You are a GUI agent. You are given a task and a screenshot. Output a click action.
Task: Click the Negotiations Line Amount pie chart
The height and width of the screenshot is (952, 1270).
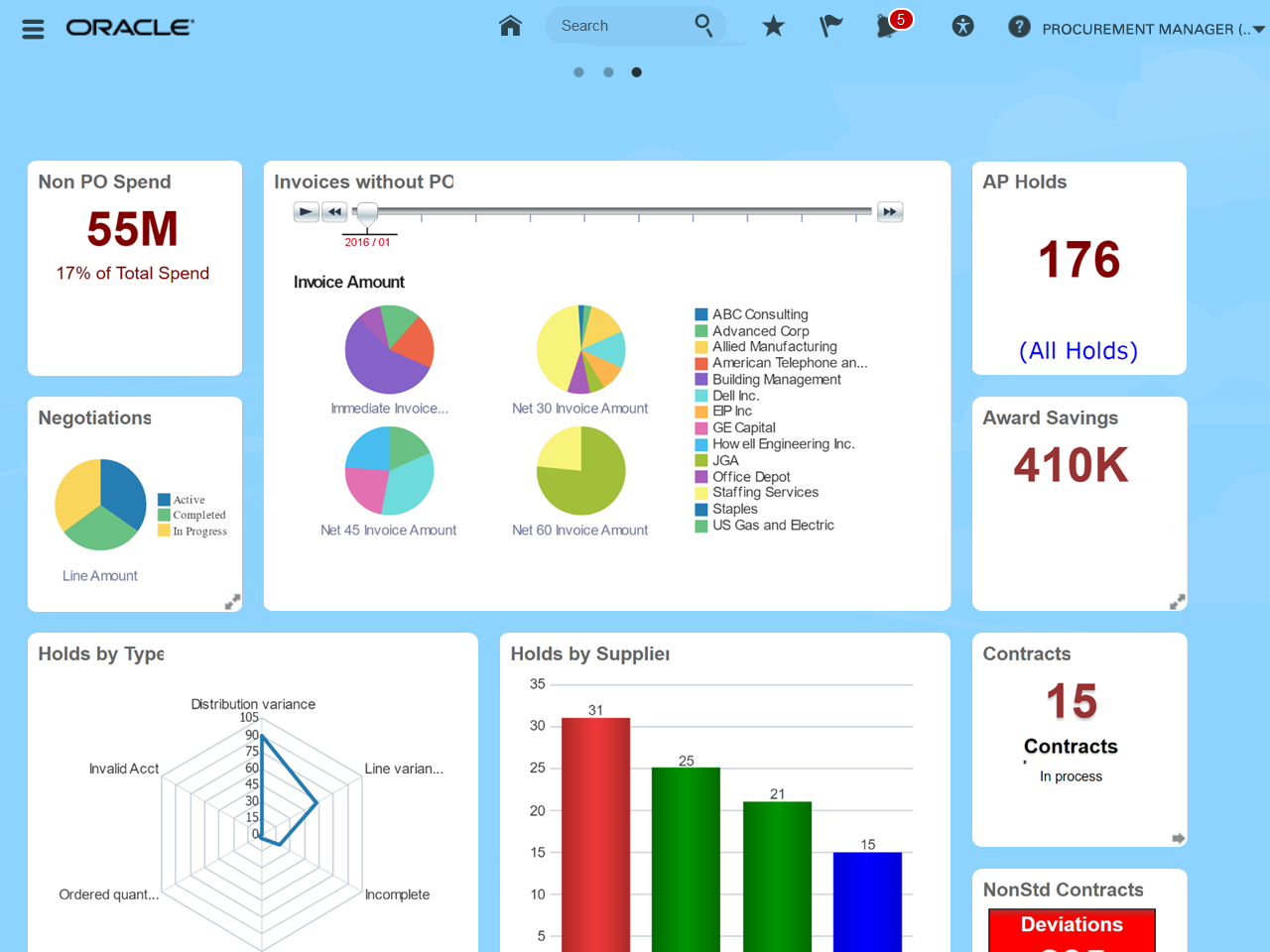click(100, 505)
